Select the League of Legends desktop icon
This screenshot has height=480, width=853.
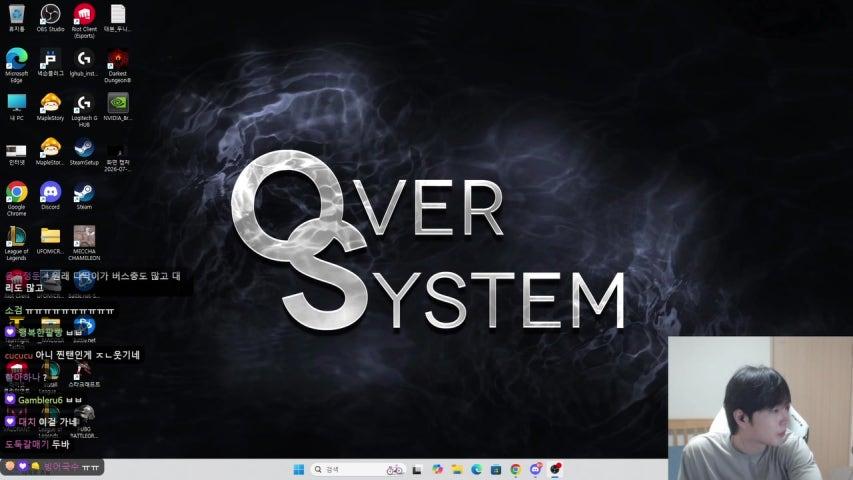[16, 243]
